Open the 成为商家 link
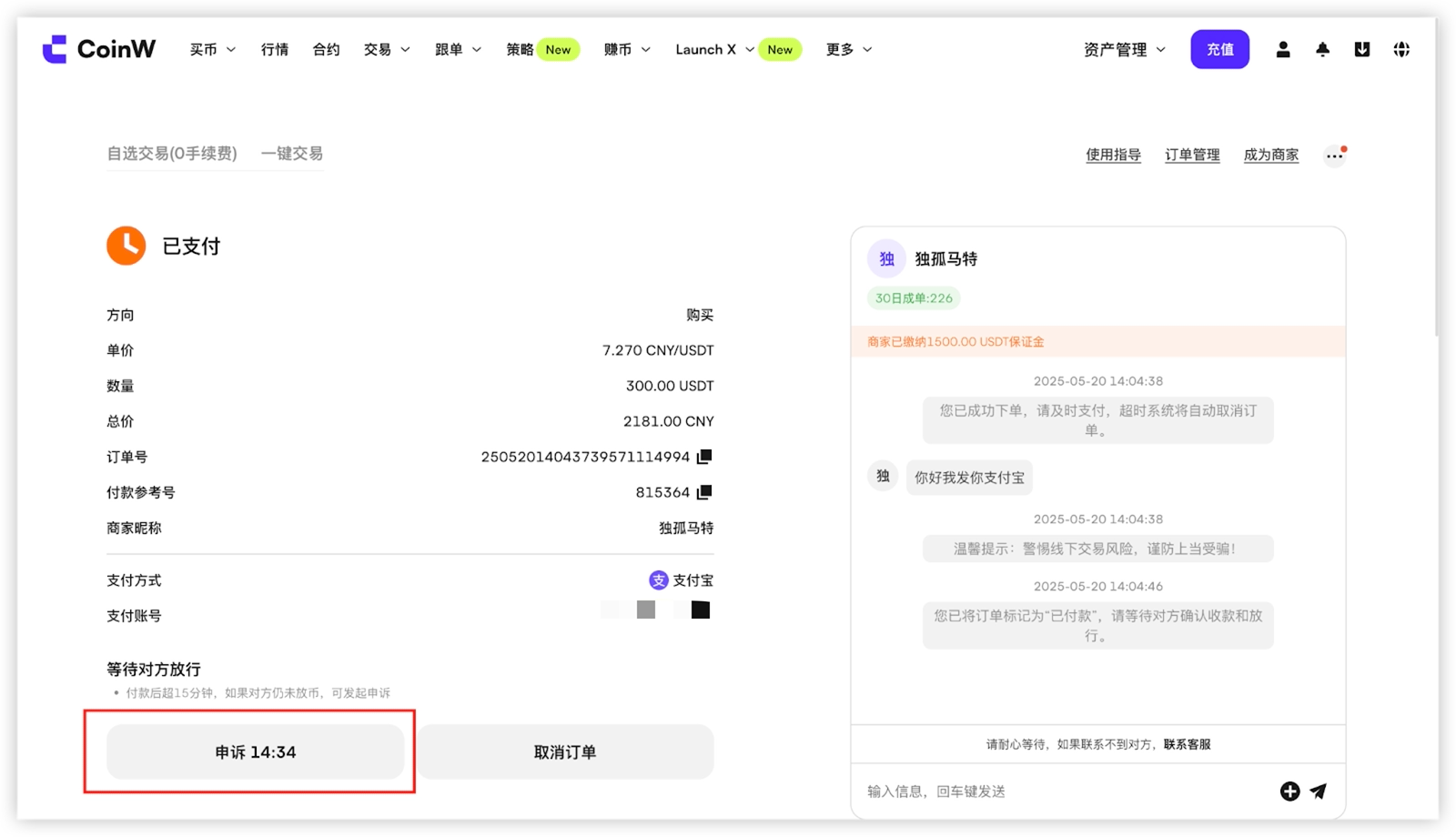The image size is (1456, 837). coord(1271,155)
